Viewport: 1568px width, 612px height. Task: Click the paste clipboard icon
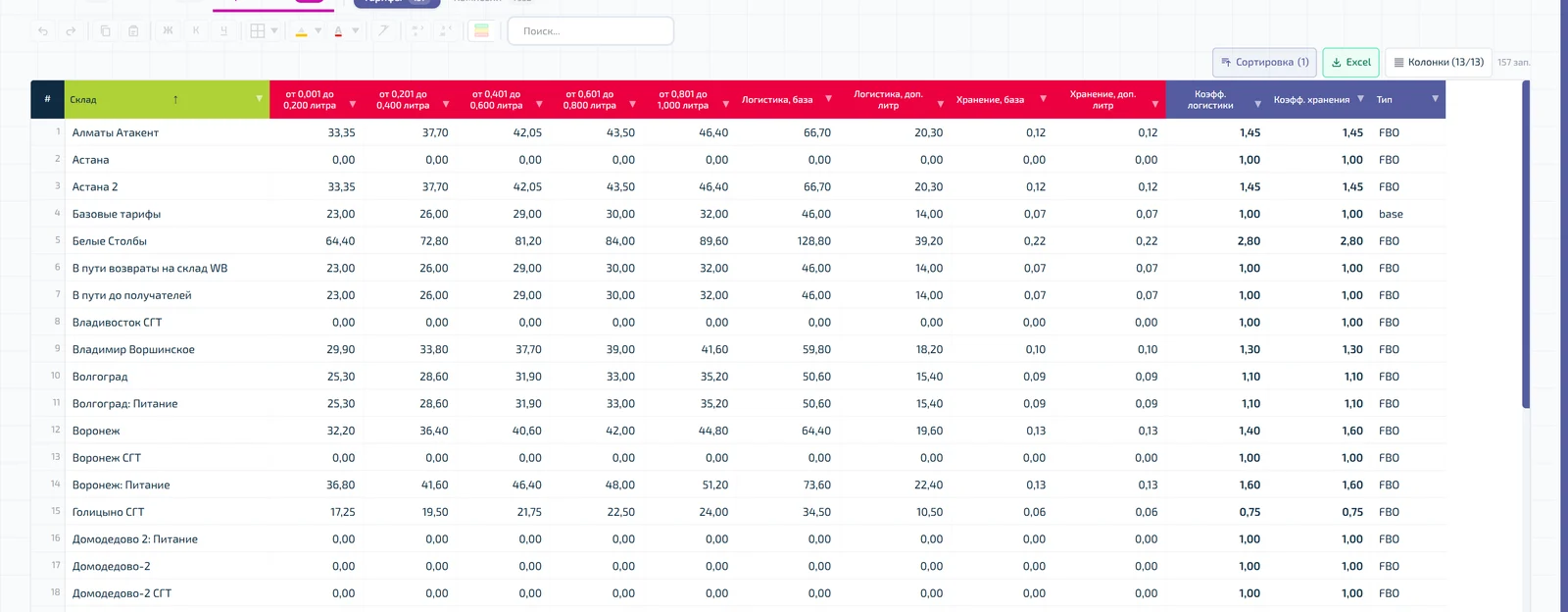coord(133,31)
